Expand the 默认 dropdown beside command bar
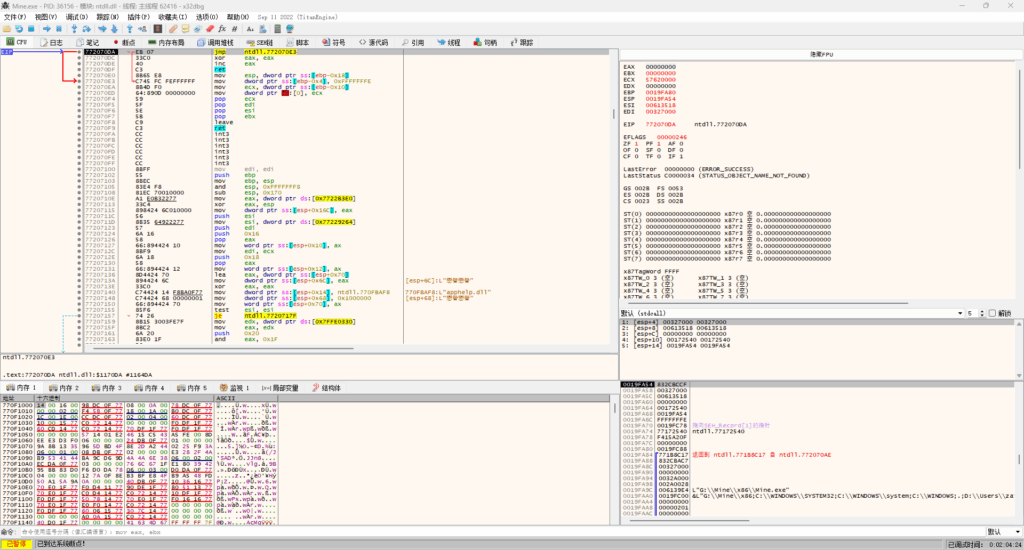 (1000, 531)
